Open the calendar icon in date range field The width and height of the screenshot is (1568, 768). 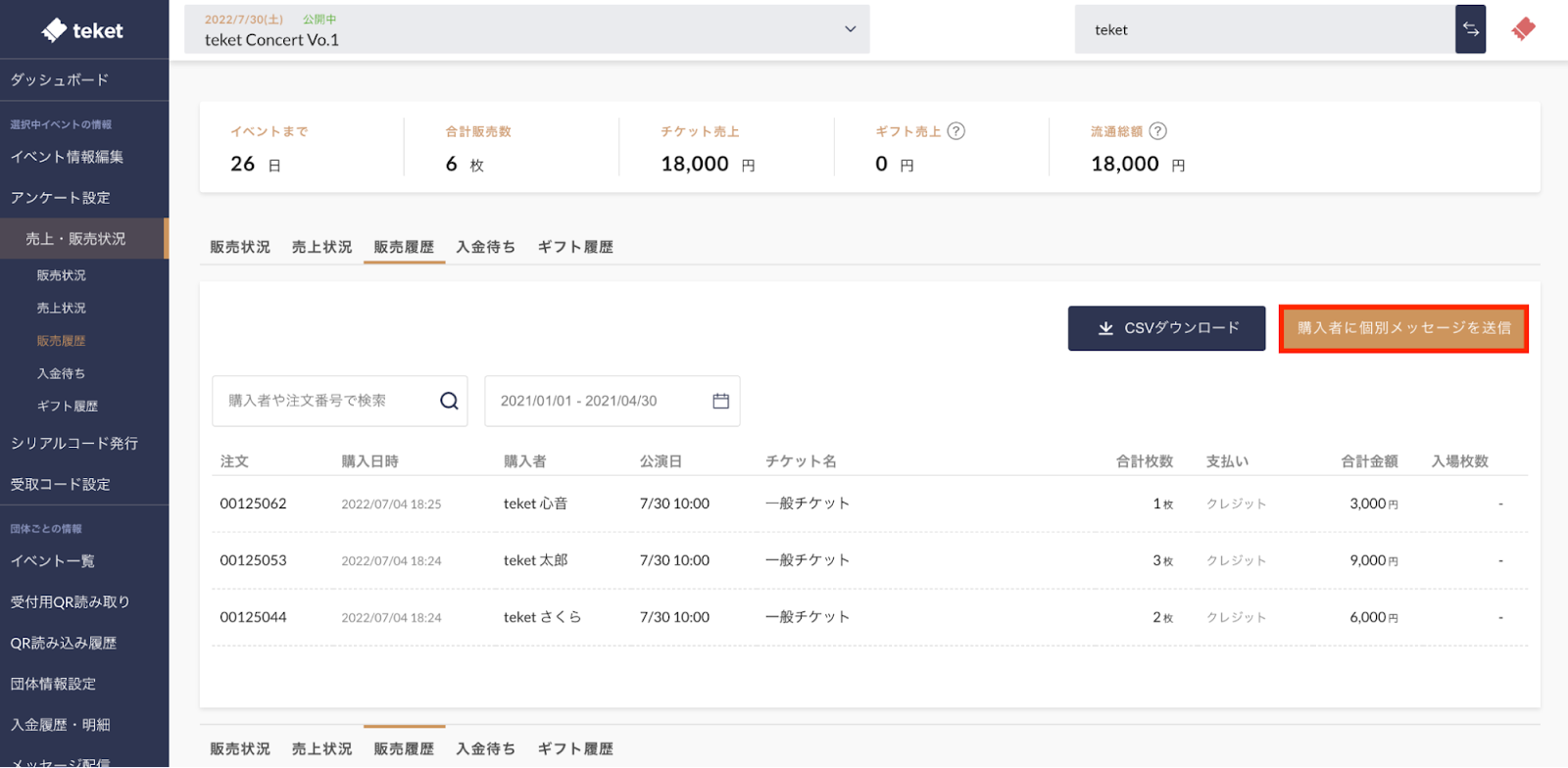tap(720, 401)
